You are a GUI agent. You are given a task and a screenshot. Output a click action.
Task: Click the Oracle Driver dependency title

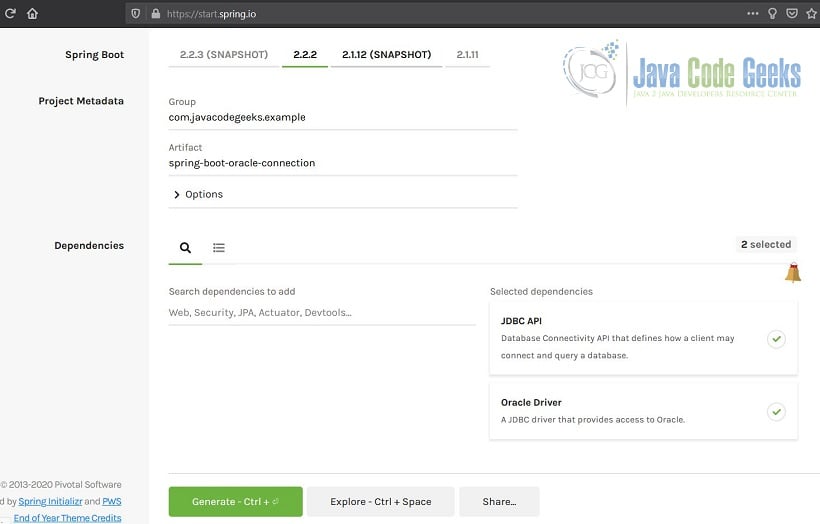click(x=531, y=403)
